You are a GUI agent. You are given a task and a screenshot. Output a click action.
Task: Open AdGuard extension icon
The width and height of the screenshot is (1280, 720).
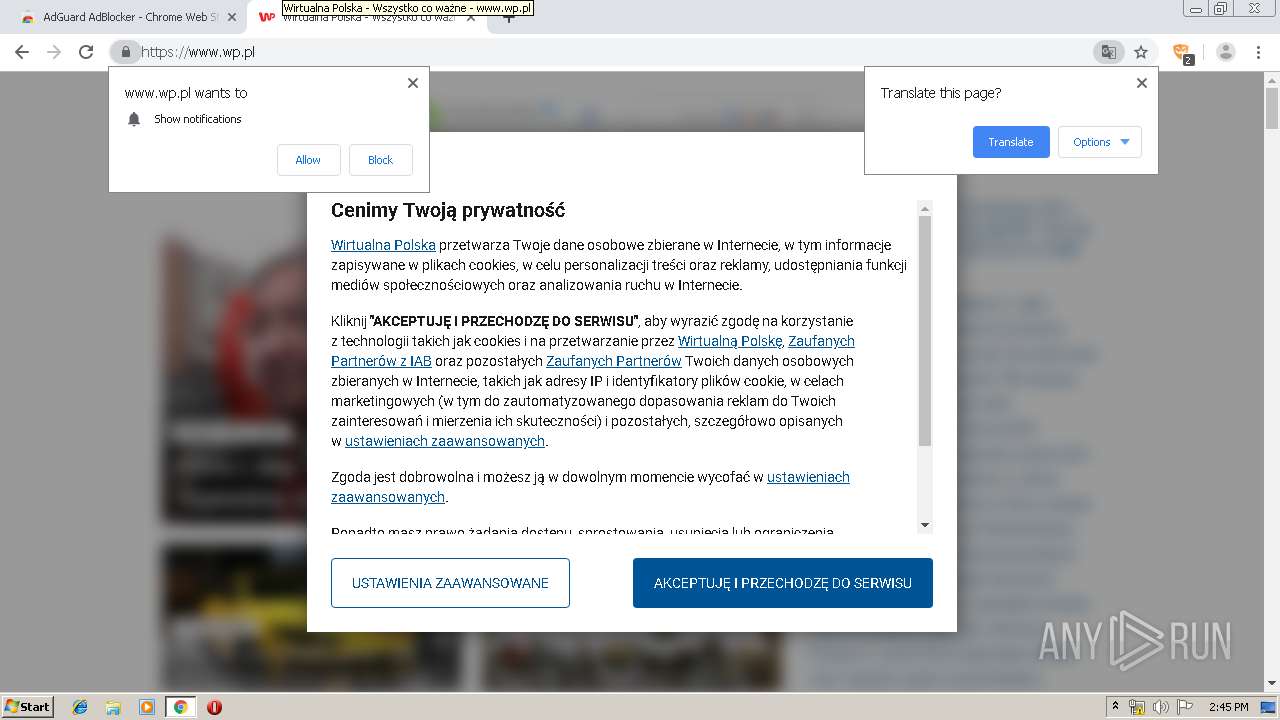1182,53
